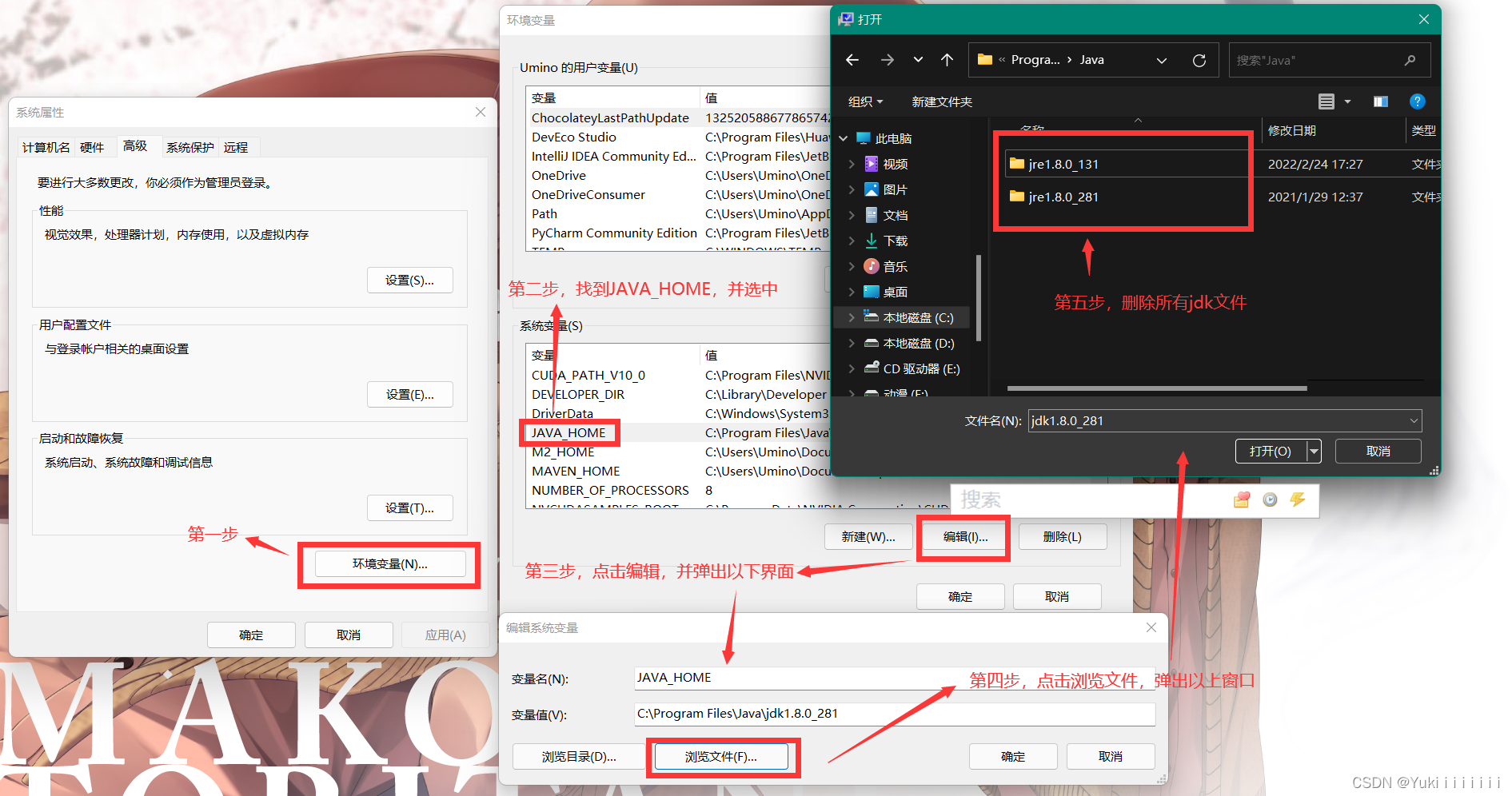This screenshot has width=1512, height=796.
Task: Switch to Hardware (硬件) tab
Action: 92,147
